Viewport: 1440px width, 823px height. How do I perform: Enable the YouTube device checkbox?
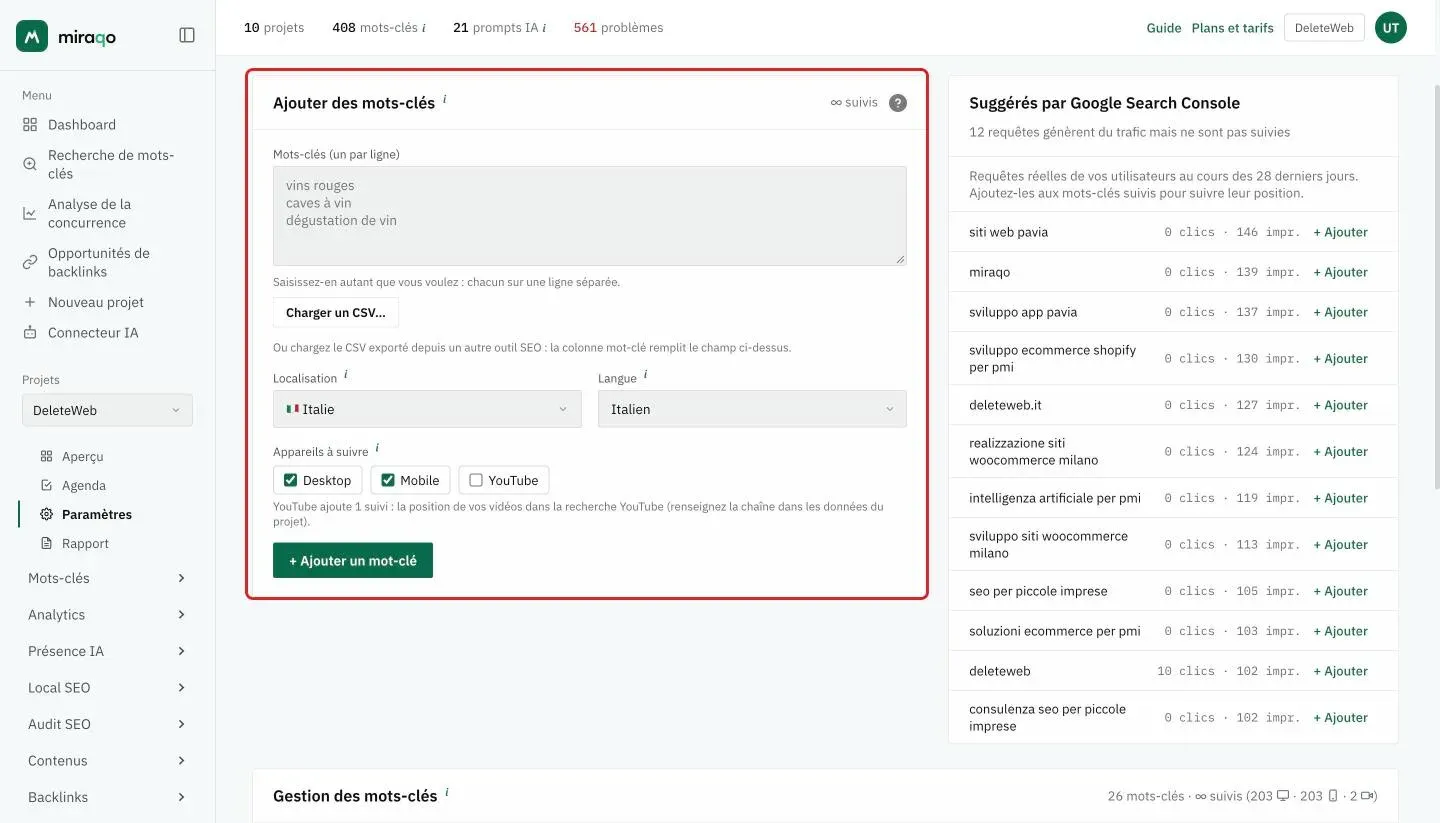pyautogui.click(x=476, y=480)
